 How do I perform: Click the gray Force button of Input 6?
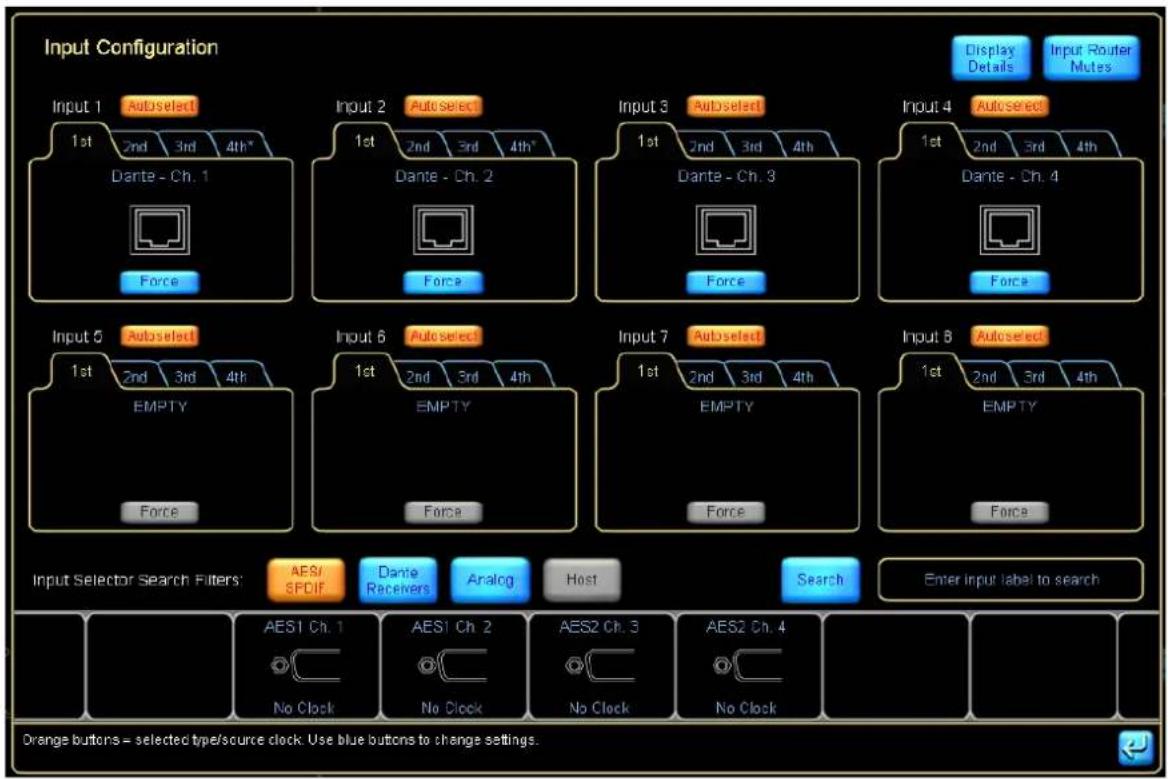coord(443,512)
